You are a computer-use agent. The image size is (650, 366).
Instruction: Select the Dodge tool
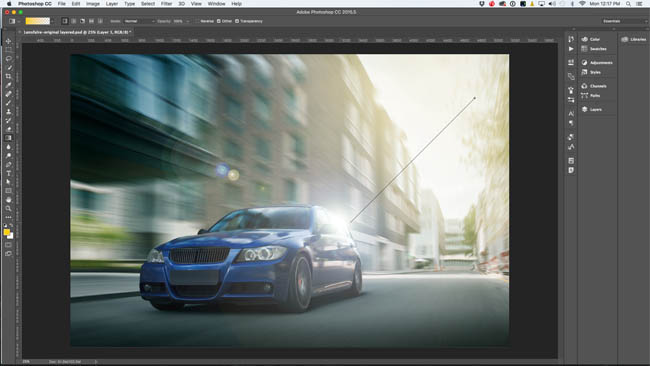8,155
